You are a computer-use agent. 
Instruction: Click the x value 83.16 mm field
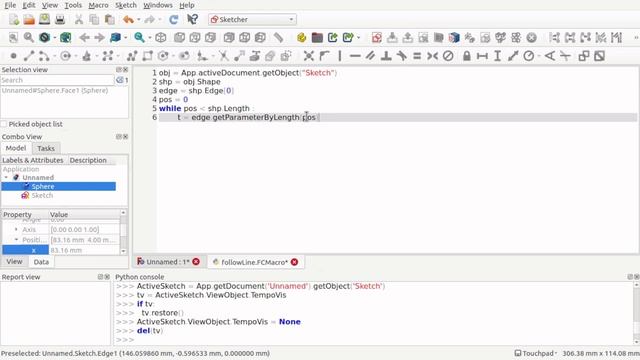pyautogui.click(x=84, y=250)
